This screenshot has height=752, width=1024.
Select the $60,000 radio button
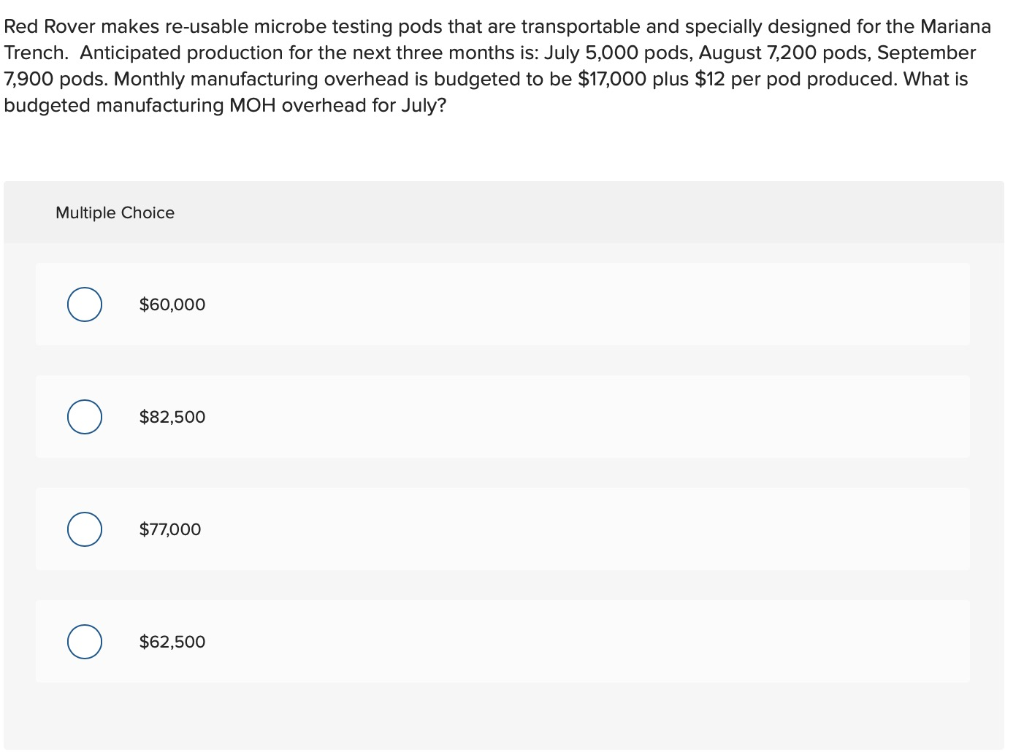pos(84,305)
